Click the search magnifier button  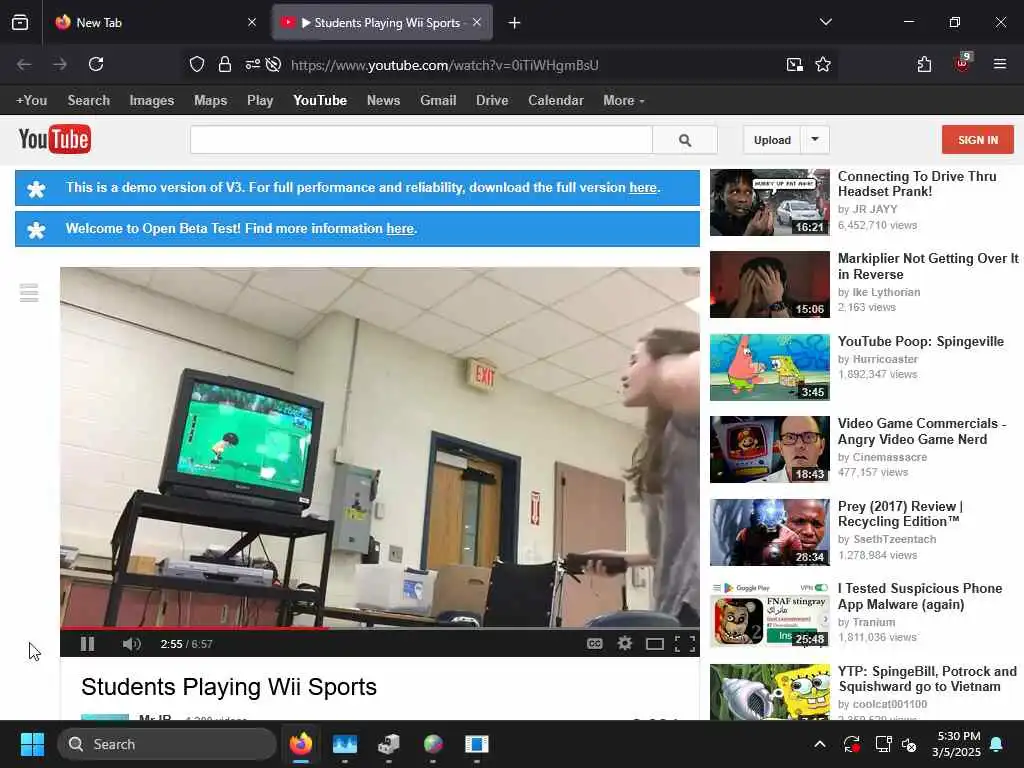coord(684,140)
